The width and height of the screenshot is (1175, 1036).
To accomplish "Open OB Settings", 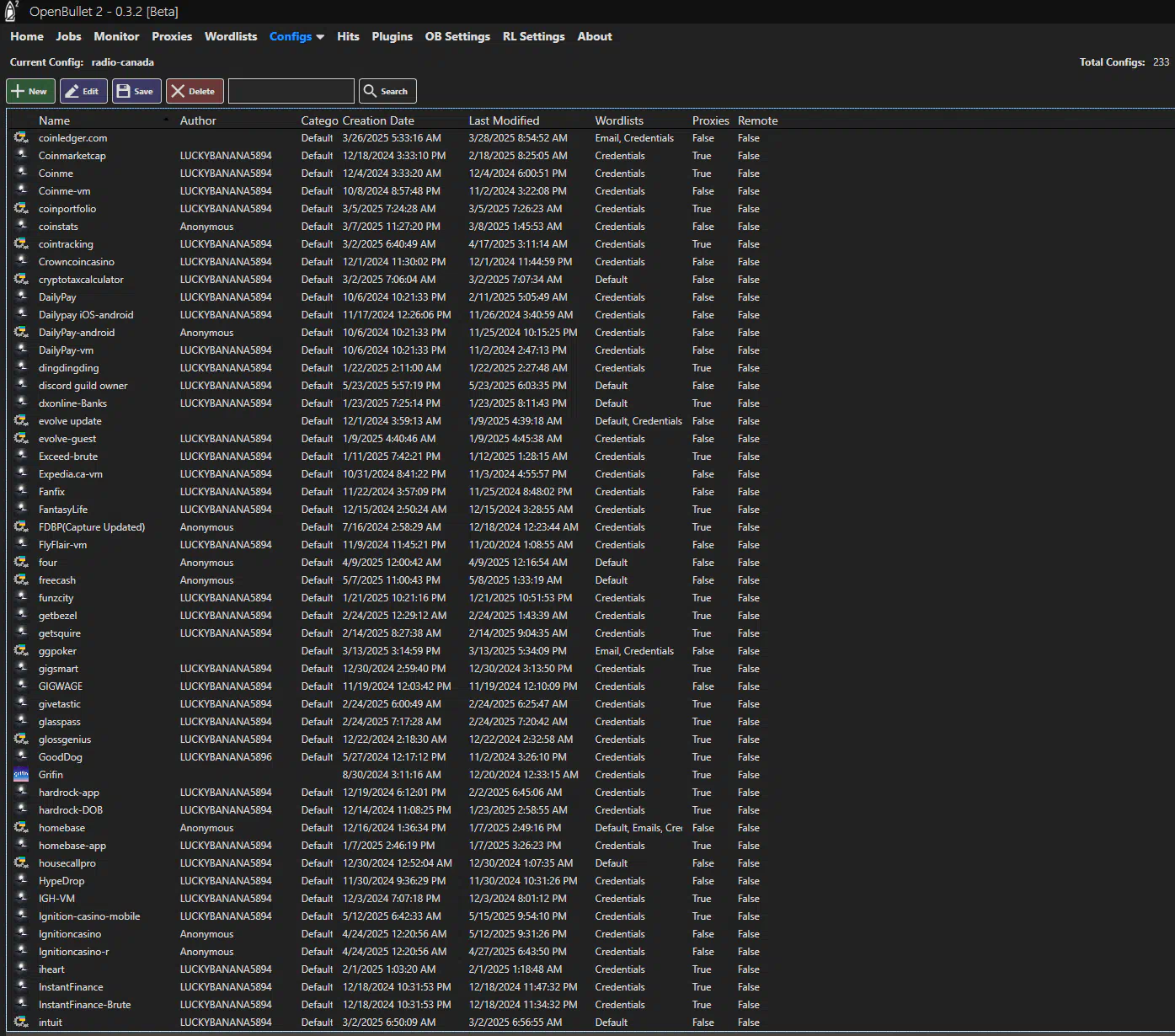I will coord(457,36).
